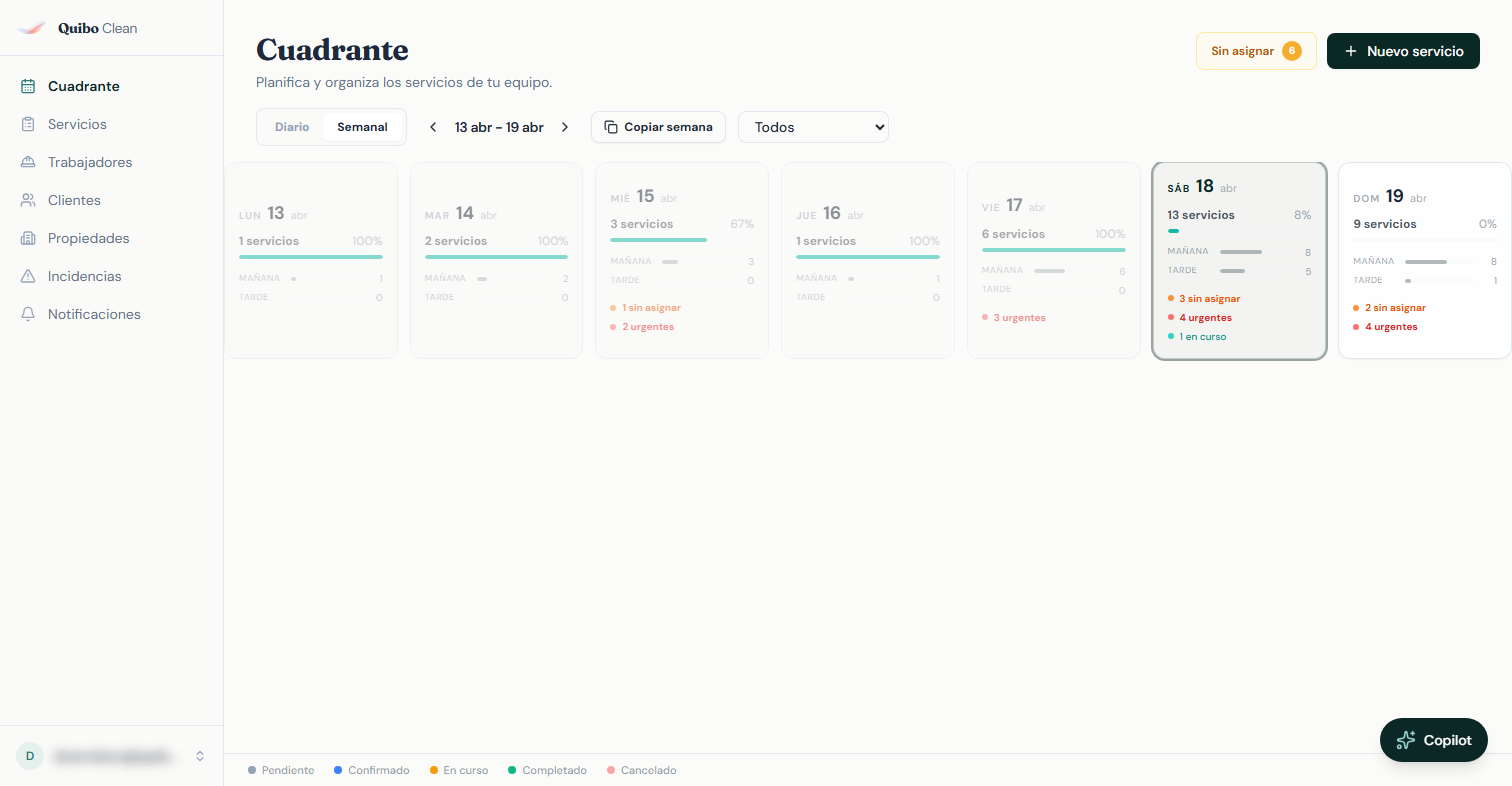Click the Propiedades building icon
Image resolution: width=1512 pixels, height=786 pixels.
tap(28, 238)
